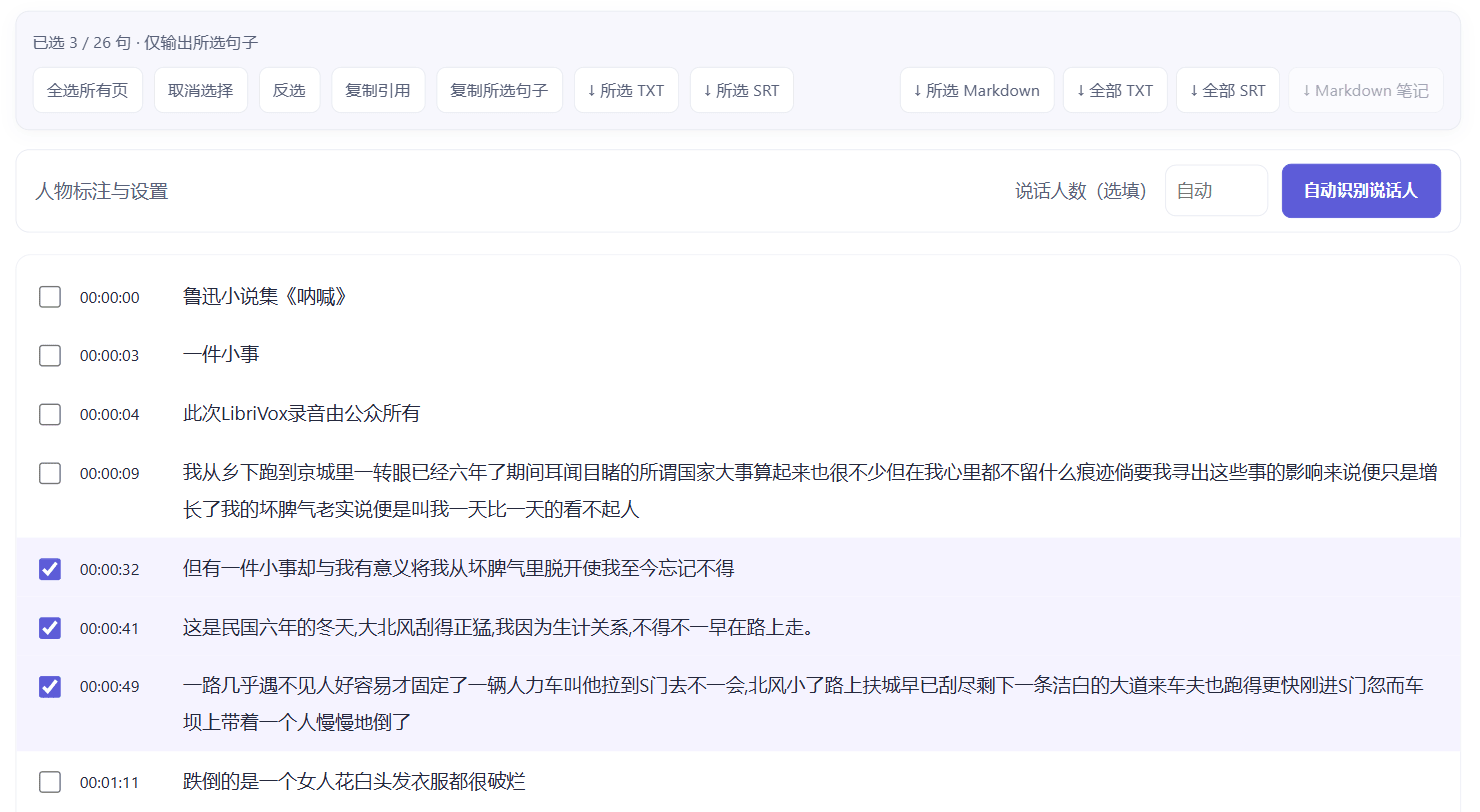Click the Markdown 笔记 download button
This screenshot has height=812, width=1480.
(1366, 90)
